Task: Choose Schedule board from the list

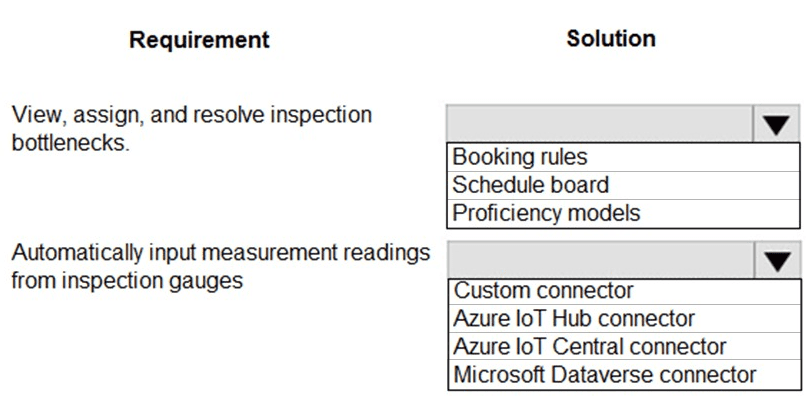Action: (623, 185)
